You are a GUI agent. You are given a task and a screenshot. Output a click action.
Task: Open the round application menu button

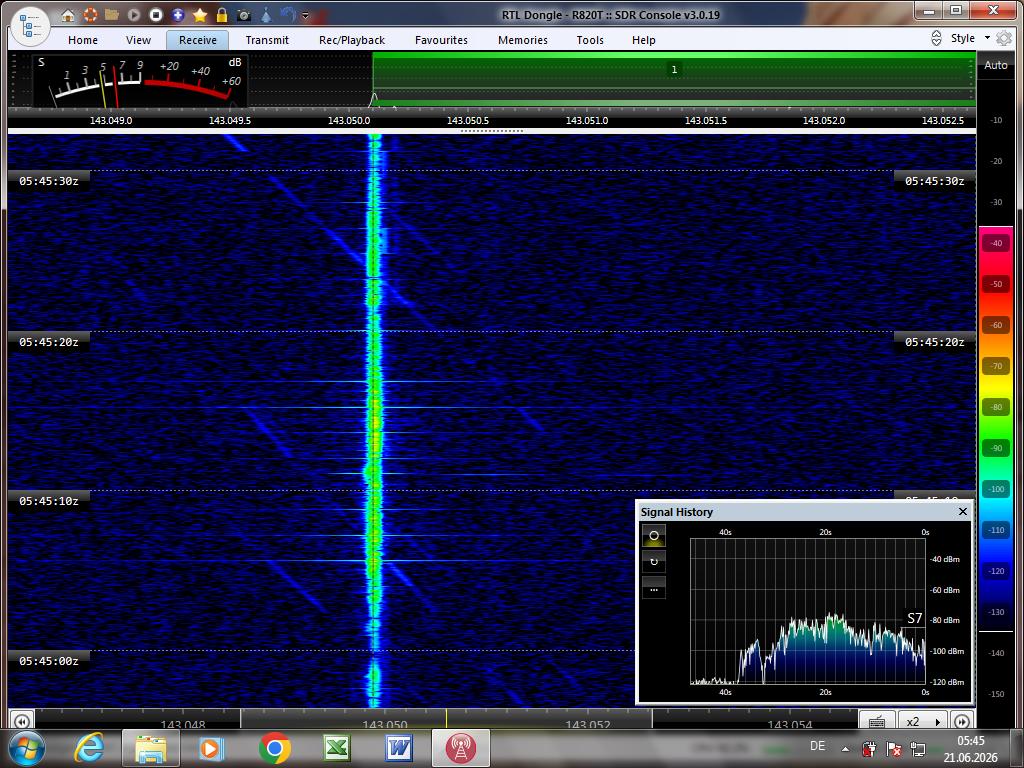30,27
